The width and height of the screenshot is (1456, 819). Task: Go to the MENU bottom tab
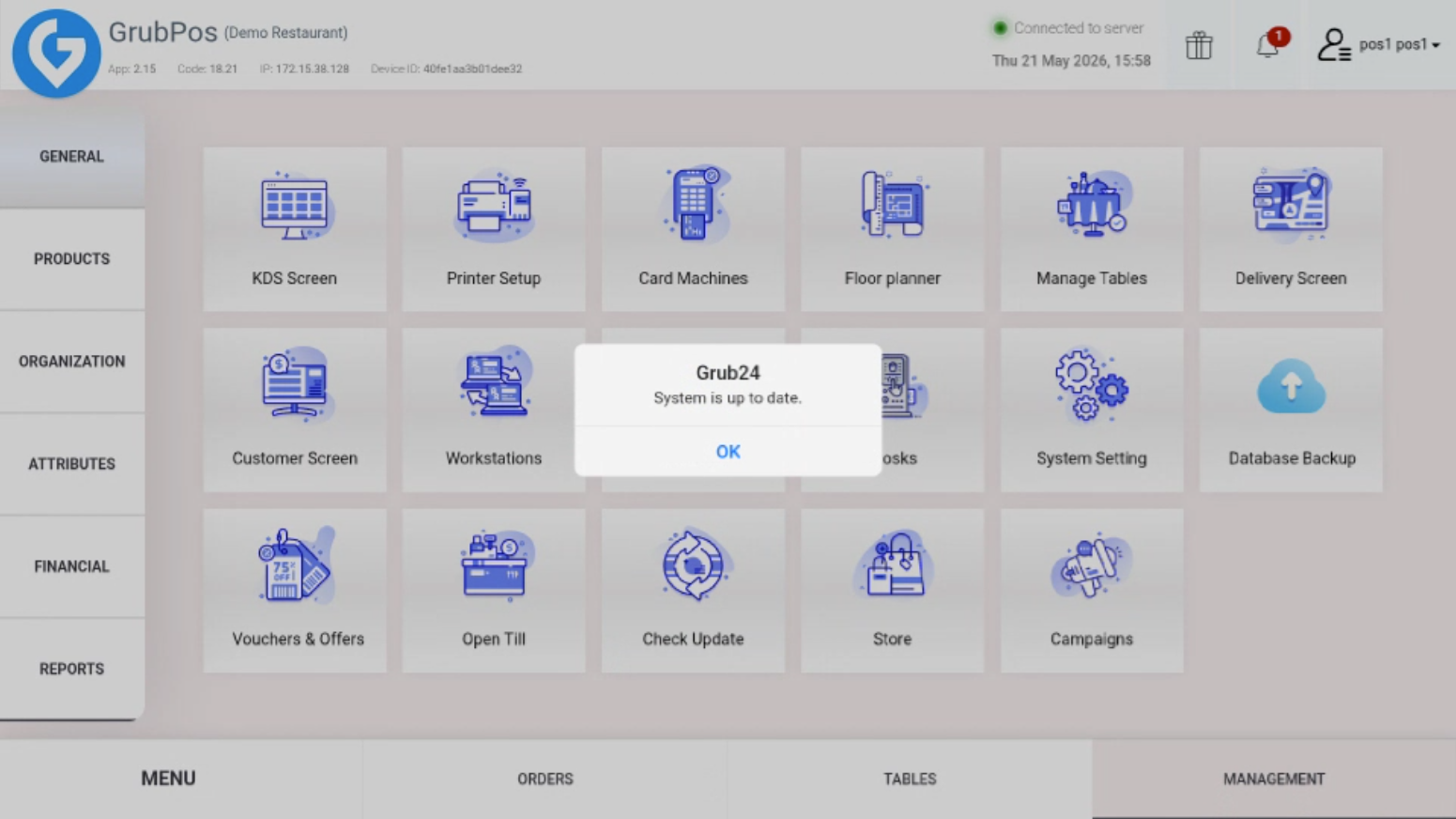pos(169,779)
